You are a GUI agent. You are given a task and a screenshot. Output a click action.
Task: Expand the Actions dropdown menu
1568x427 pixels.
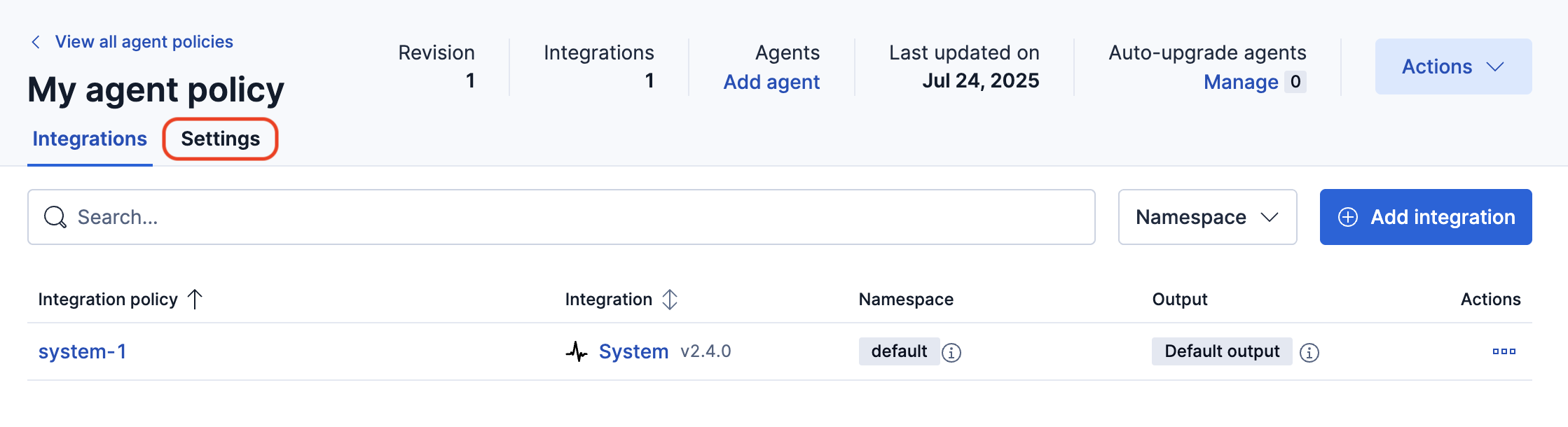(x=1453, y=66)
